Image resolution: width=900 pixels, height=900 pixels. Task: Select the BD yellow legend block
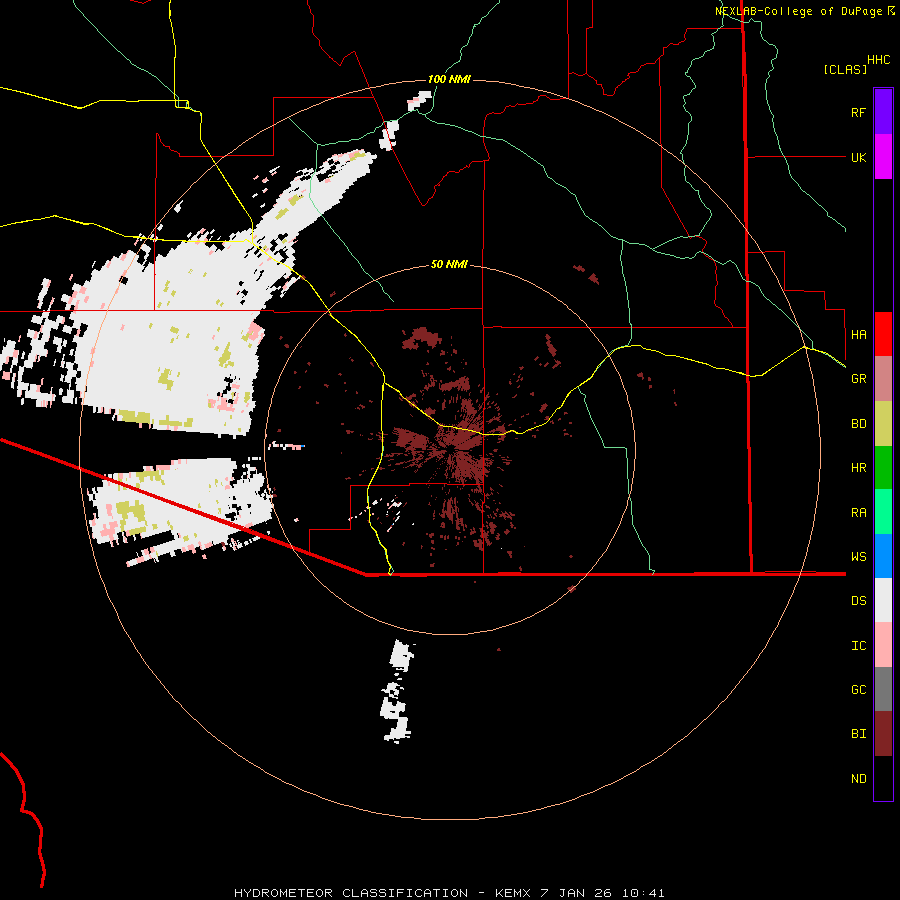[x=883, y=423]
